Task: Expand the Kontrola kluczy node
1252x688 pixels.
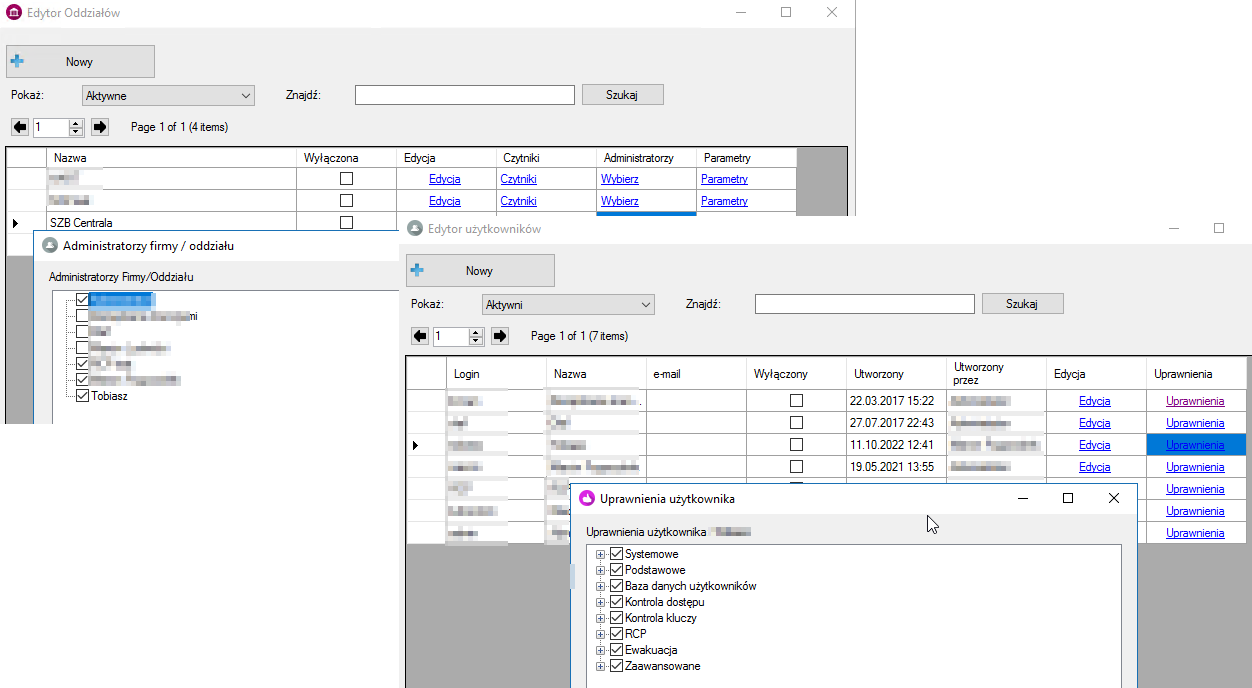Action: pyautogui.click(x=600, y=618)
